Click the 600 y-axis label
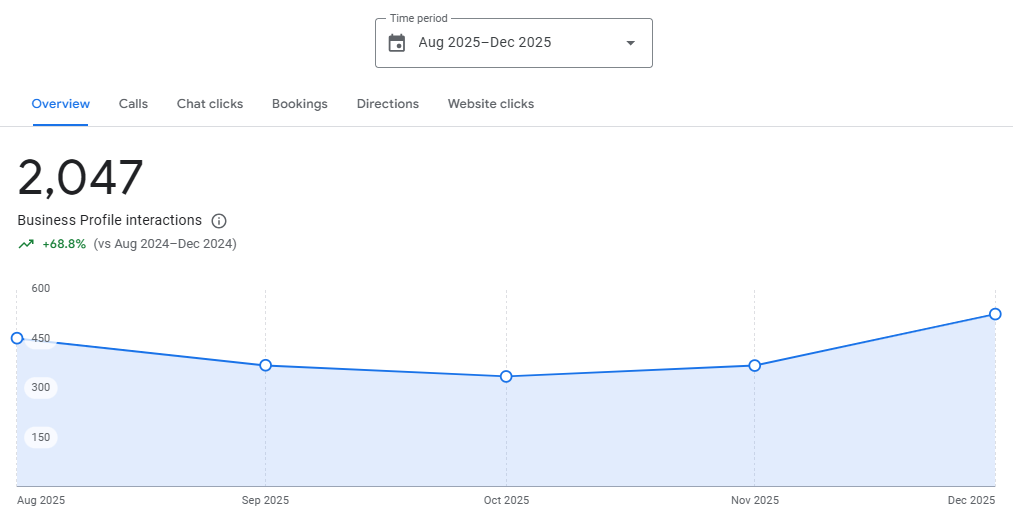Viewport: 1013px width, 523px height. (x=41, y=289)
